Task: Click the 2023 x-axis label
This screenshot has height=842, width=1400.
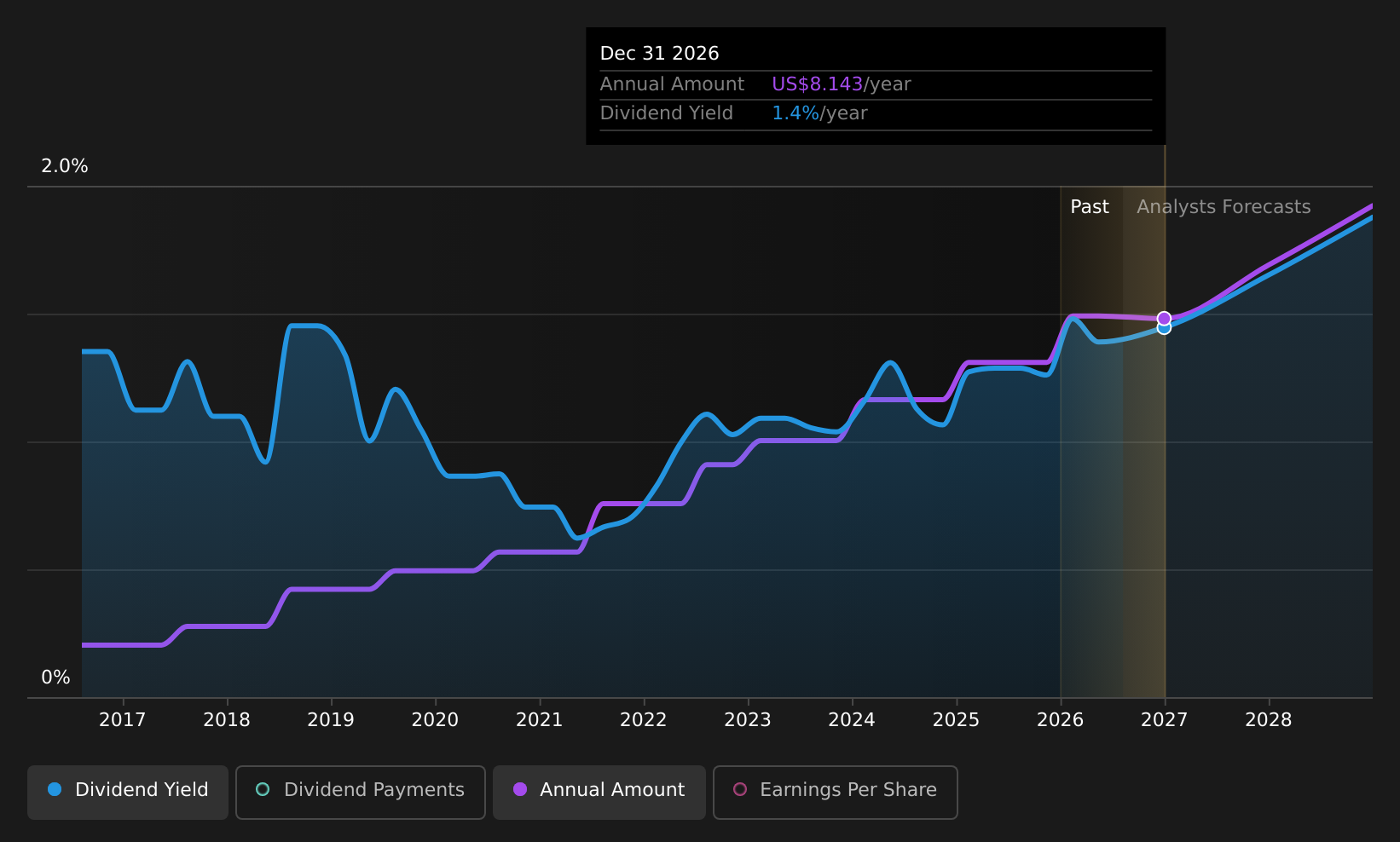Action: [748, 720]
